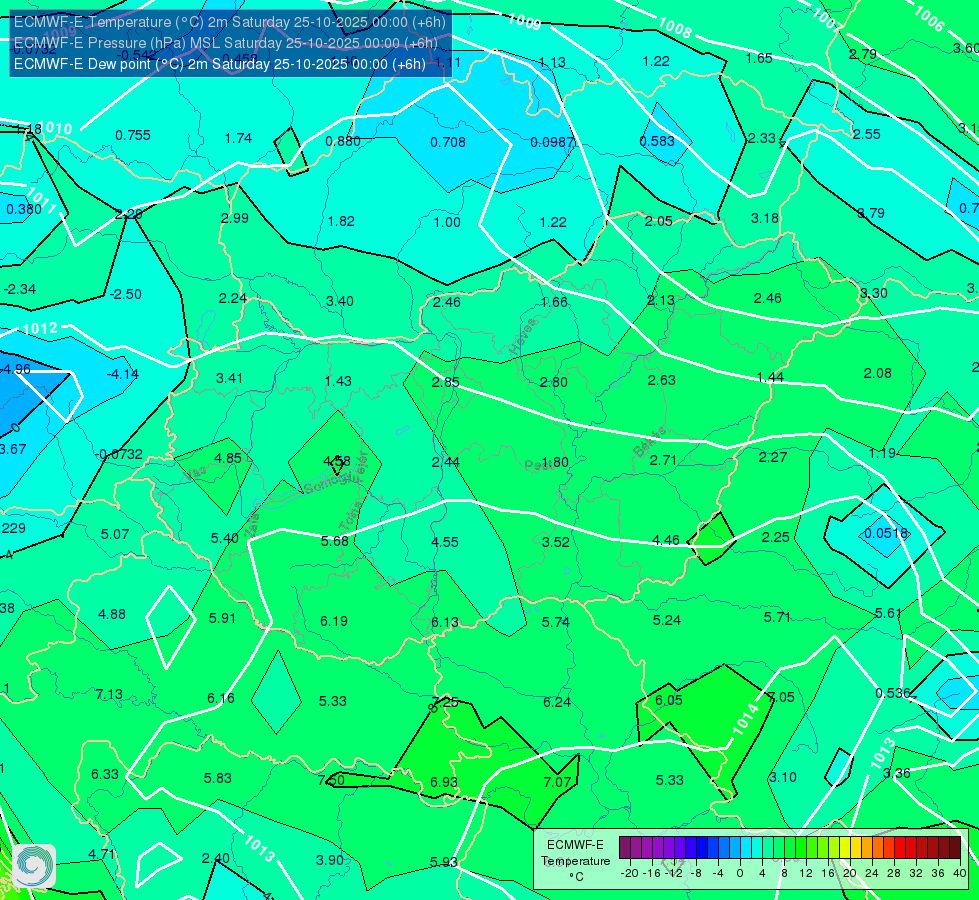Click the dark purple -20 legend swatch

pos(625,848)
